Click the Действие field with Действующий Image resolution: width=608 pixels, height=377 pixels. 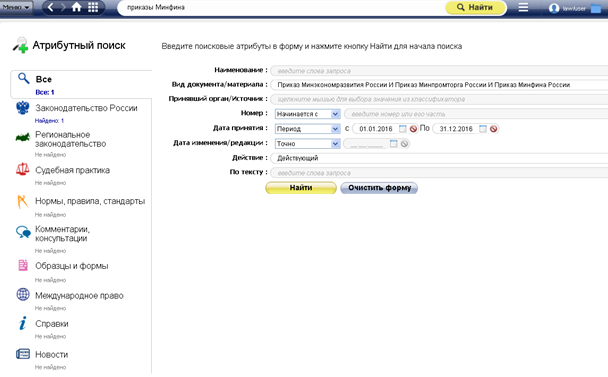(x=439, y=158)
